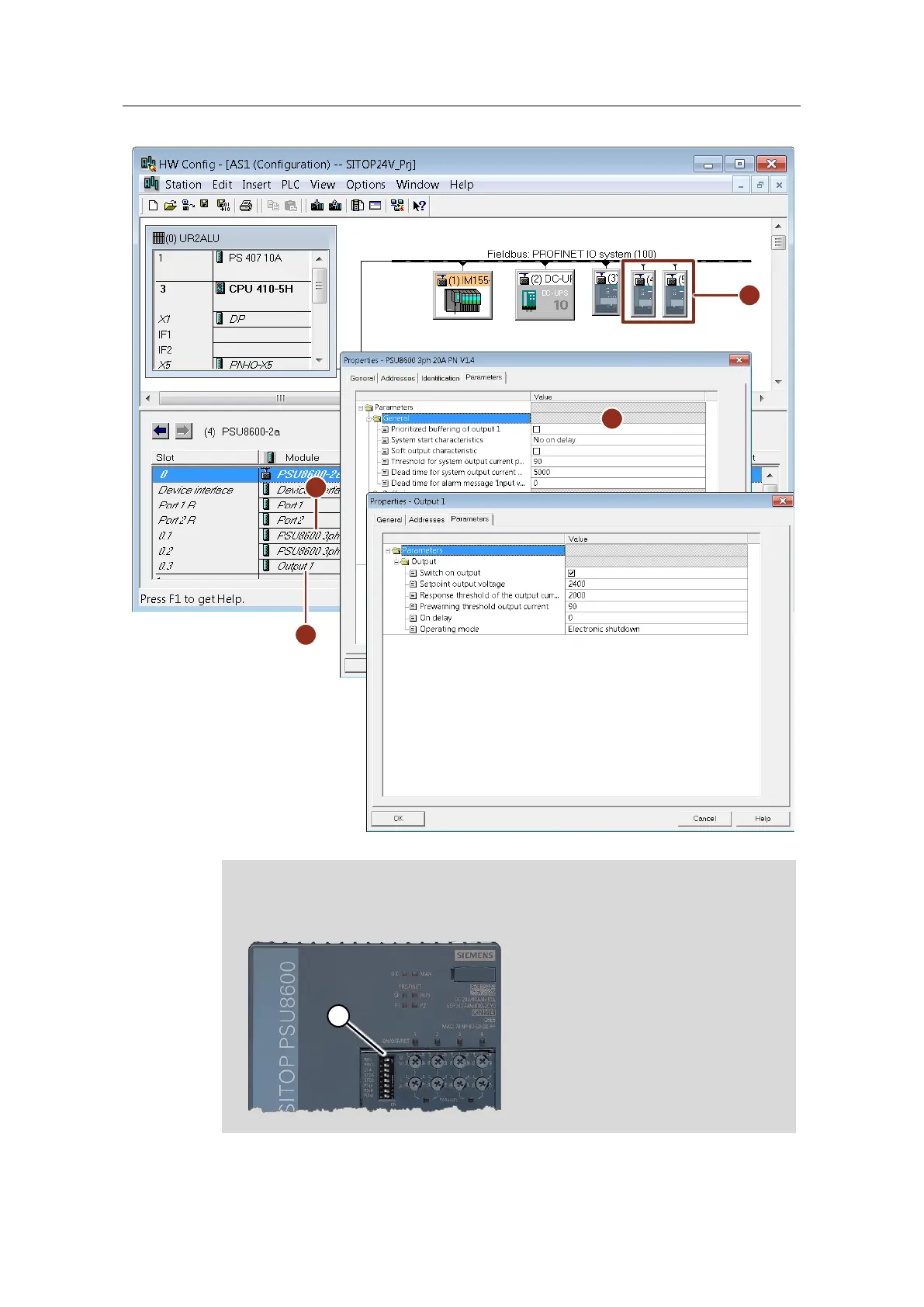Click Operating mode value Electronic shutdown

[656, 629]
